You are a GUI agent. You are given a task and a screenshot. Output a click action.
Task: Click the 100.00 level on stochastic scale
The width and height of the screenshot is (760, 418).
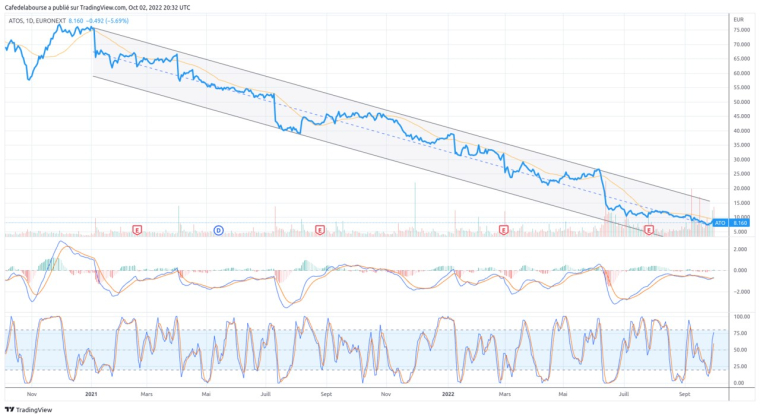click(741, 317)
